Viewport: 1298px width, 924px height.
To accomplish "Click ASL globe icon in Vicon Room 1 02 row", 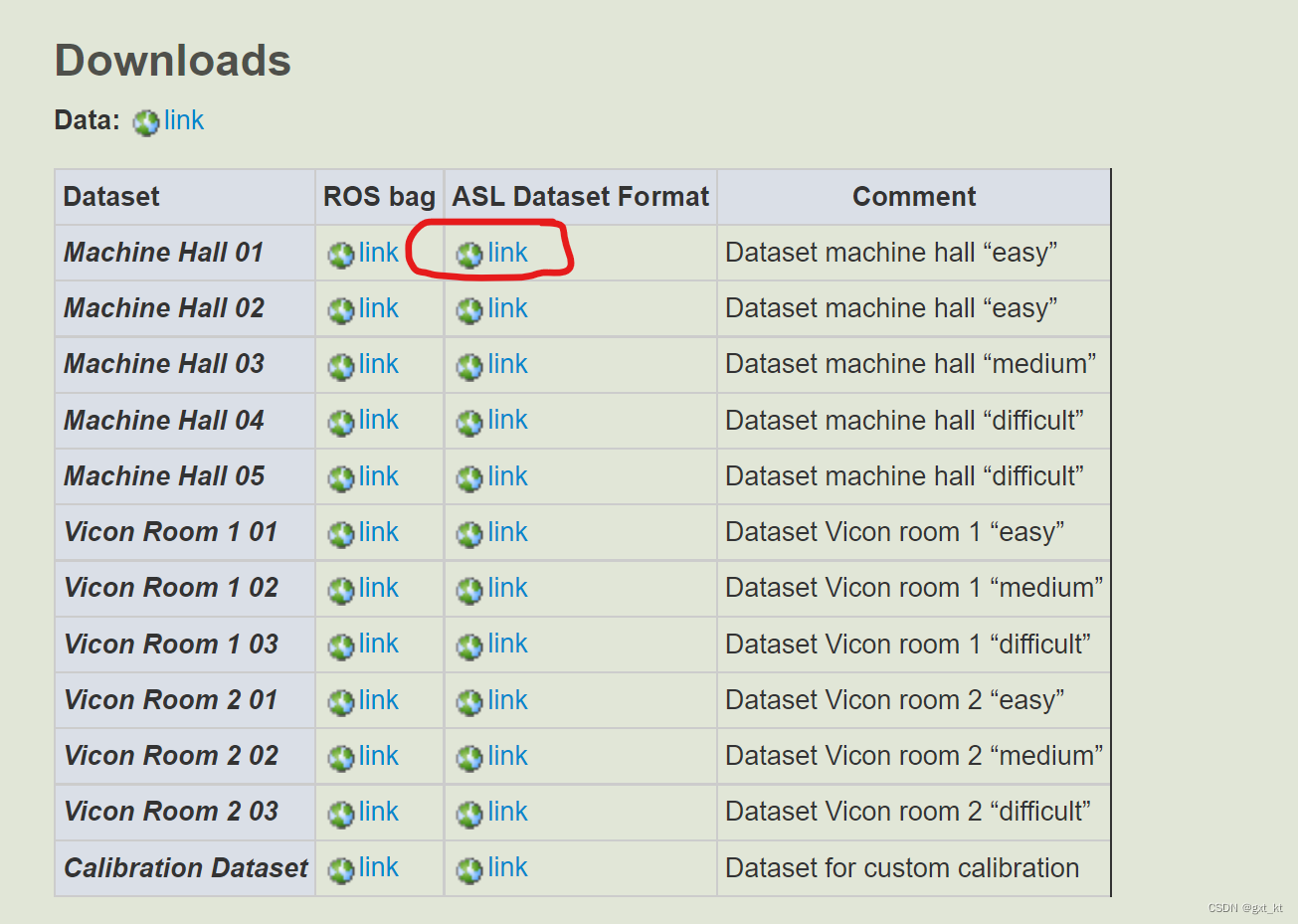I will tap(469, 591).
